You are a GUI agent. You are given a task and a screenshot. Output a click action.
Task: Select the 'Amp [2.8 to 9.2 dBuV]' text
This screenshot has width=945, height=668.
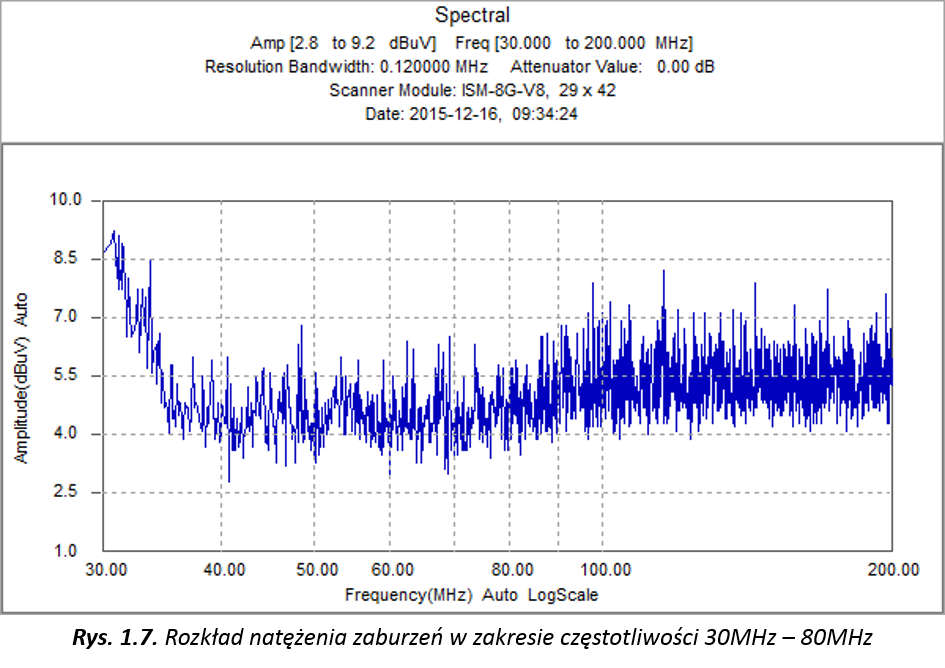coord(343,43)
